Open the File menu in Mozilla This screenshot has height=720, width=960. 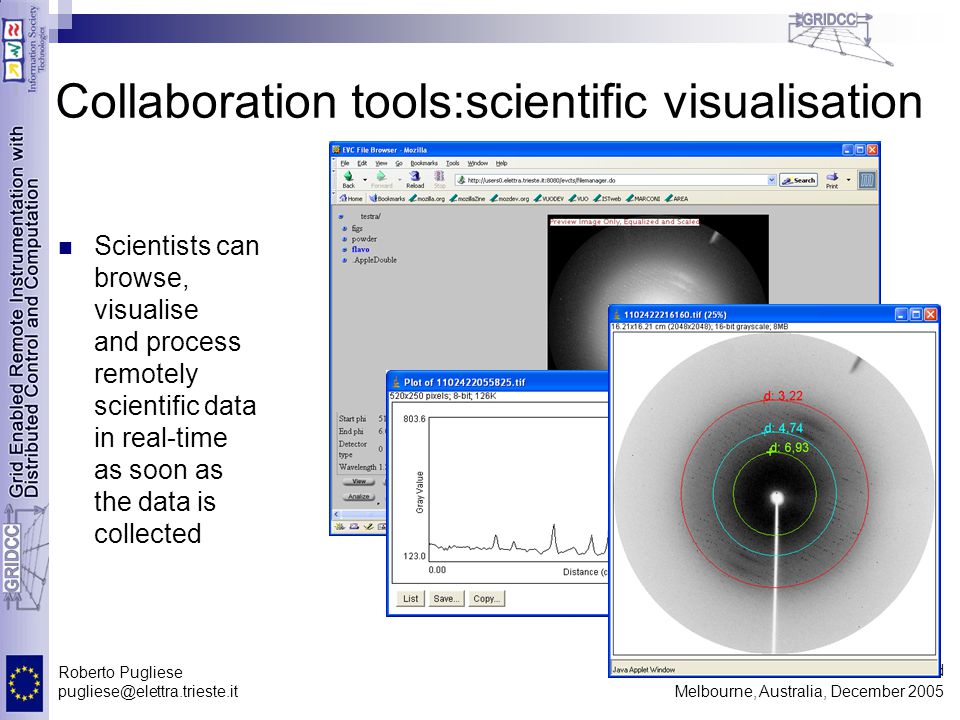pyautogui.click(x=345, y=163)
